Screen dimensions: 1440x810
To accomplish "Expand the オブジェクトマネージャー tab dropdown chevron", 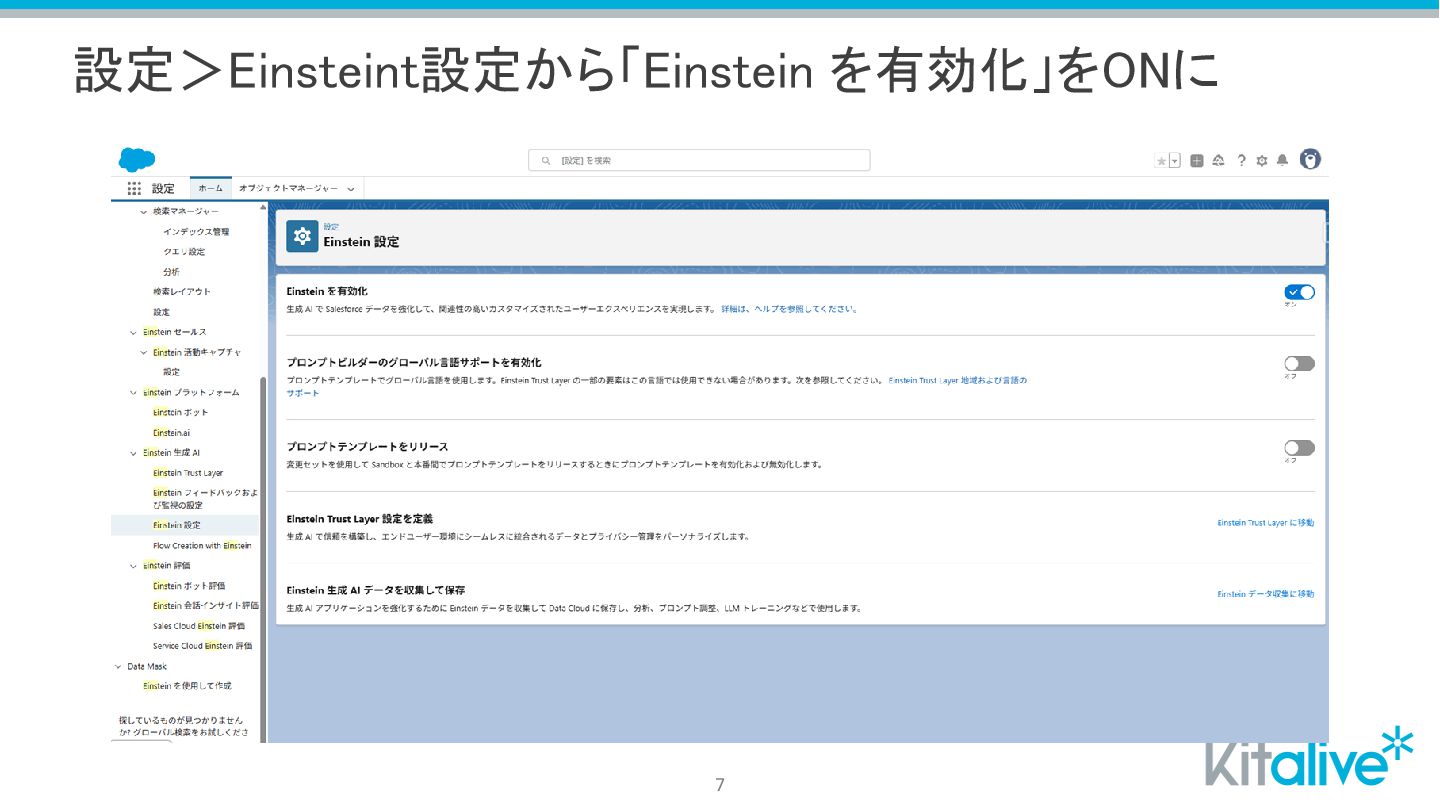I will (x=350, y=189).
